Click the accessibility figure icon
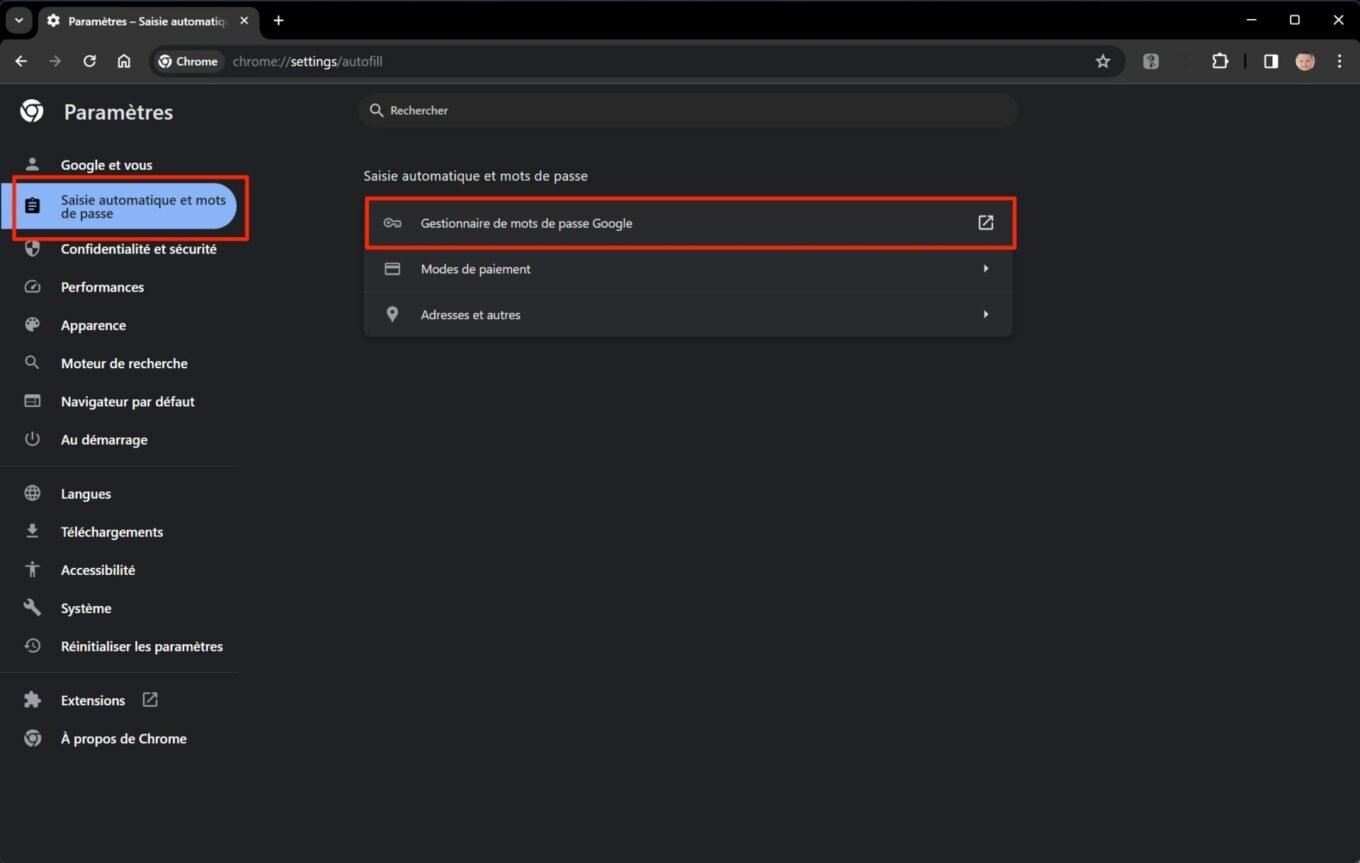 32,570
